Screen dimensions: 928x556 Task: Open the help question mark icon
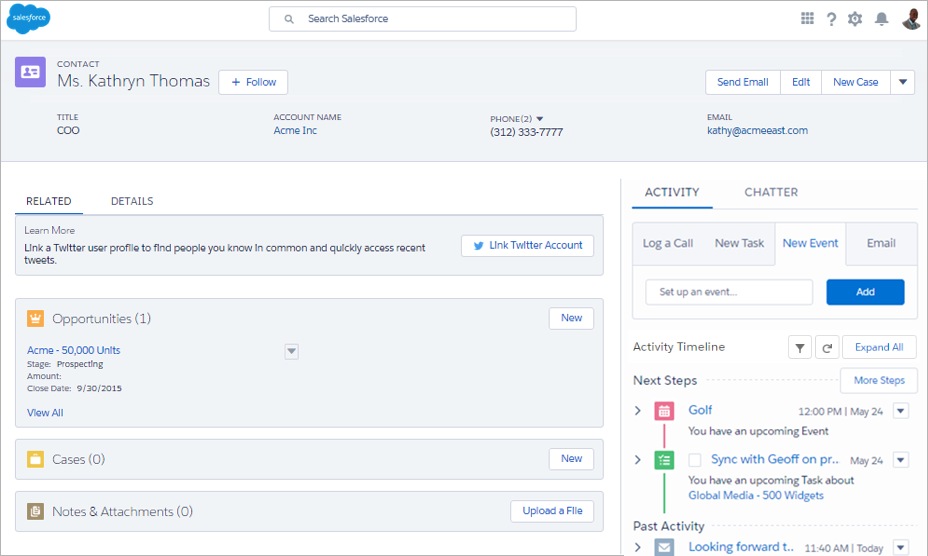pos(832,19)
